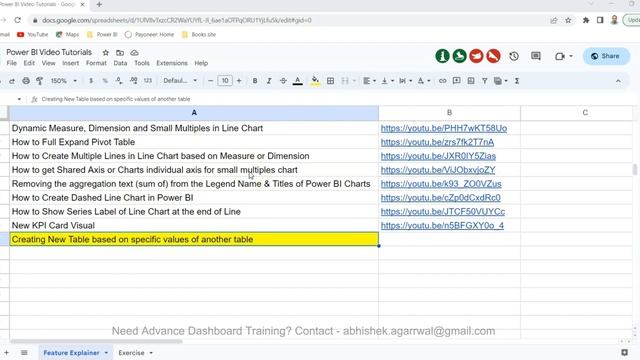Image resolution: width=640 pixels, height=360 pixels.
Task: Decrease decimal places icon
Action: [119, 81]
